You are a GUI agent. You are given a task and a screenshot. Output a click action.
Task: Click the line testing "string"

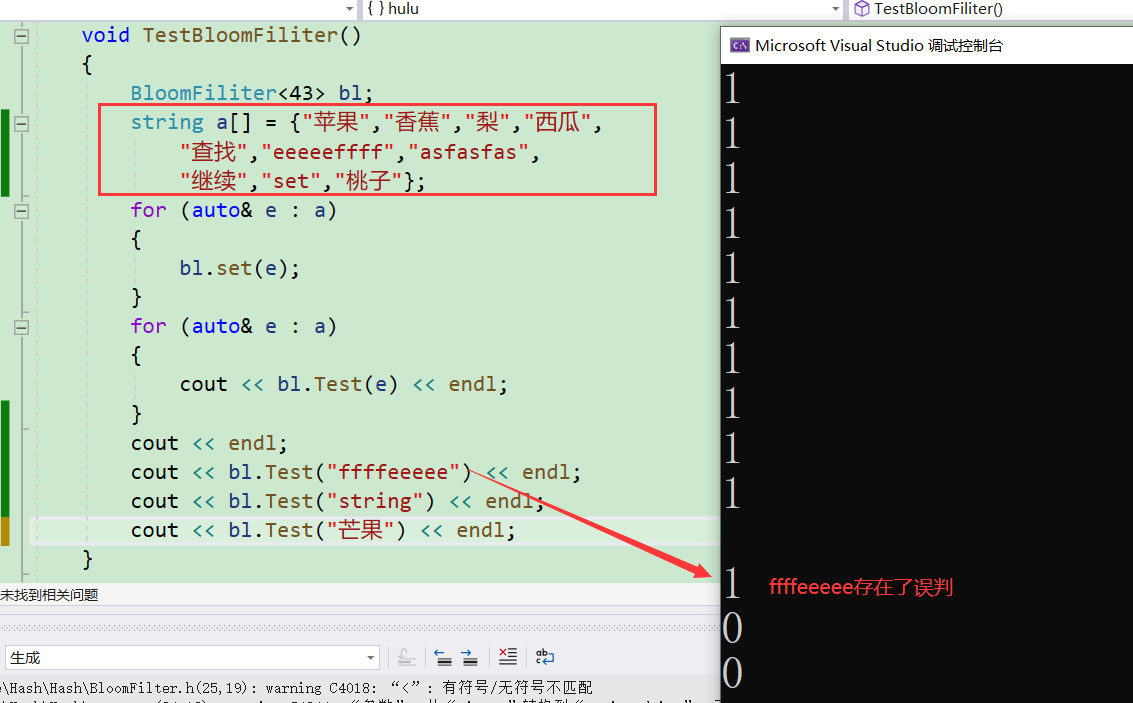tap(337, 501)
